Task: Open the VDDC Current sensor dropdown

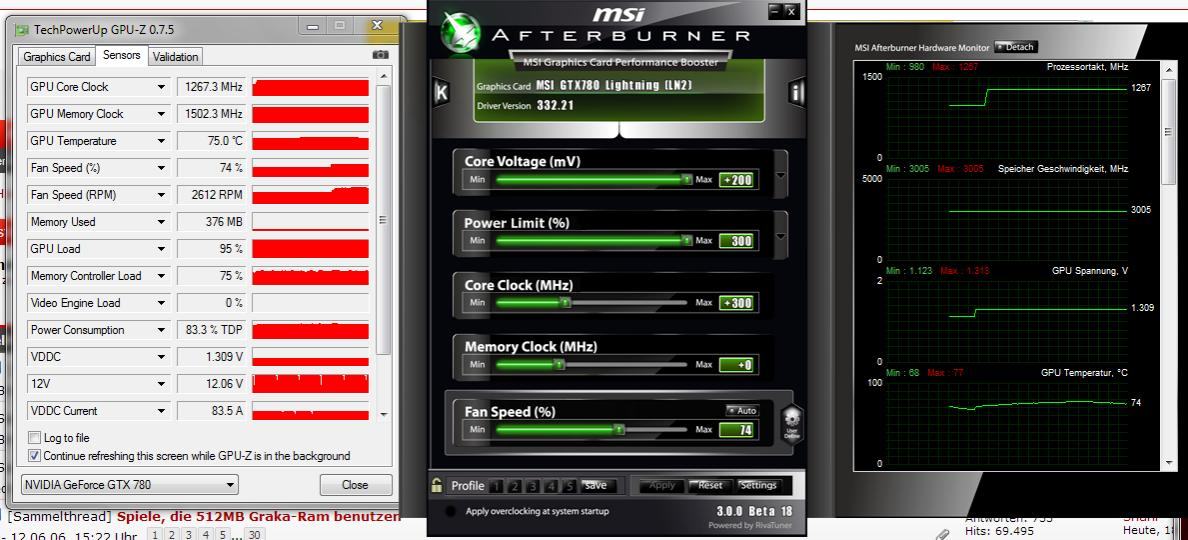Action: (x=161, y=411)
